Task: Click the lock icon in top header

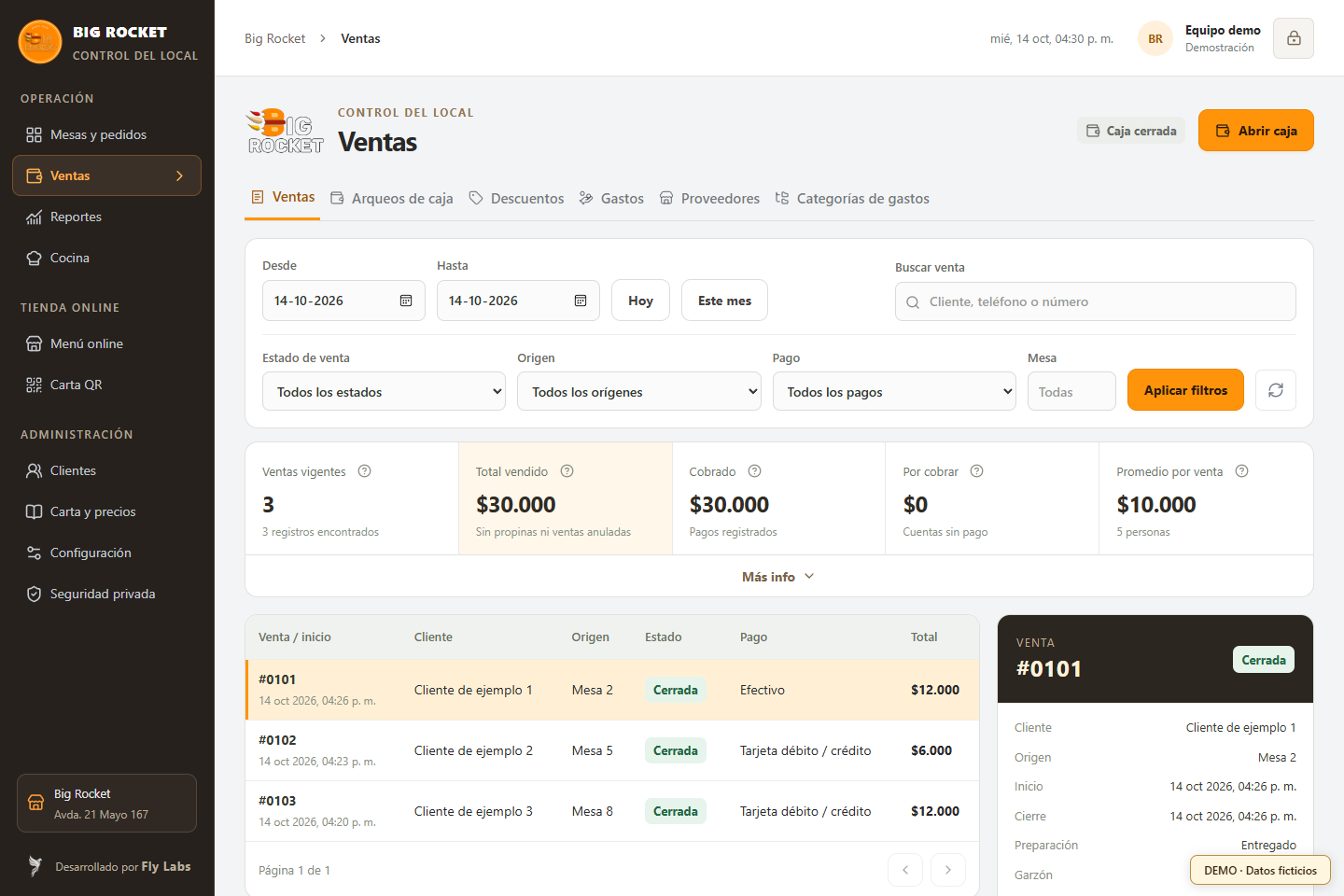Action: pos(1294,38)
